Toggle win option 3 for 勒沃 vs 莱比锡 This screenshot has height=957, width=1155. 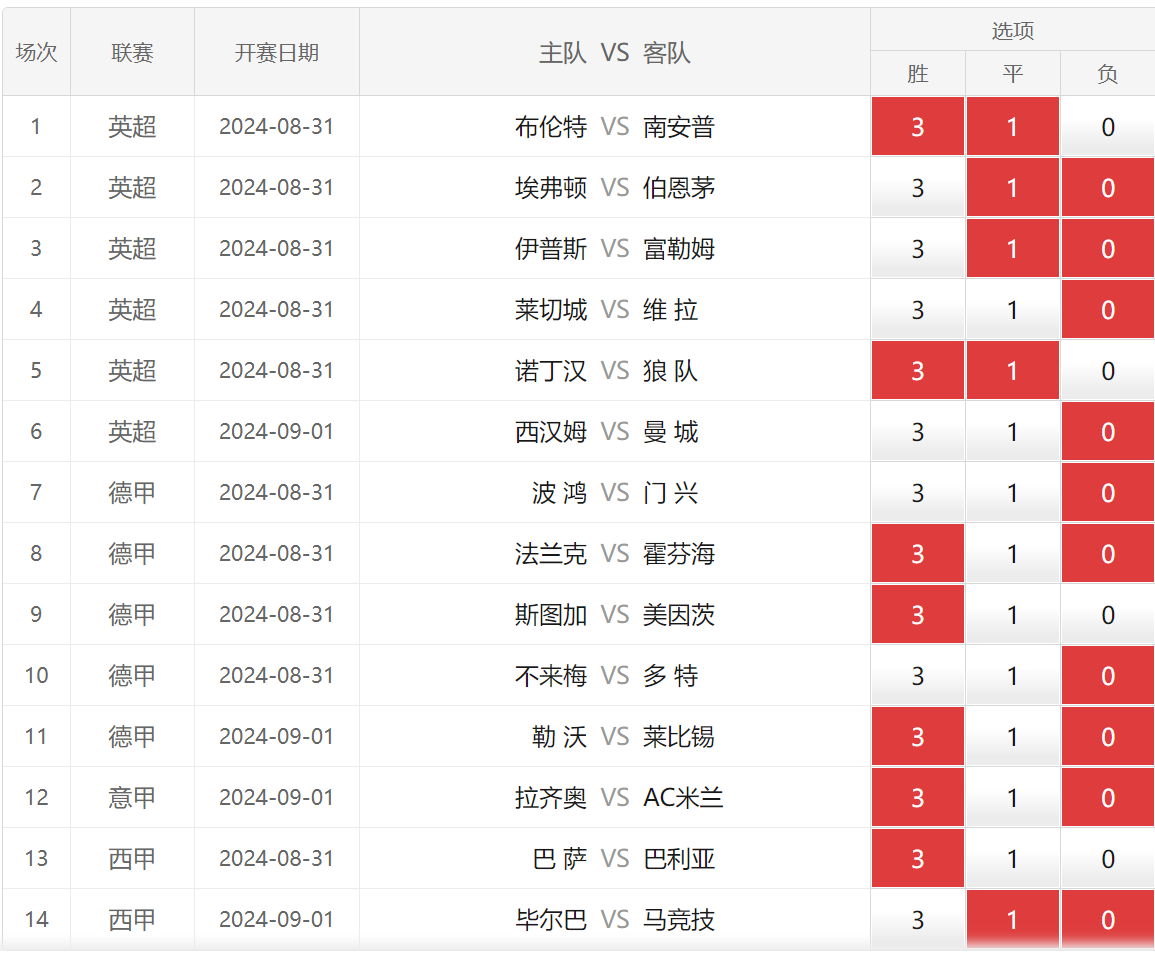point(917,736)
